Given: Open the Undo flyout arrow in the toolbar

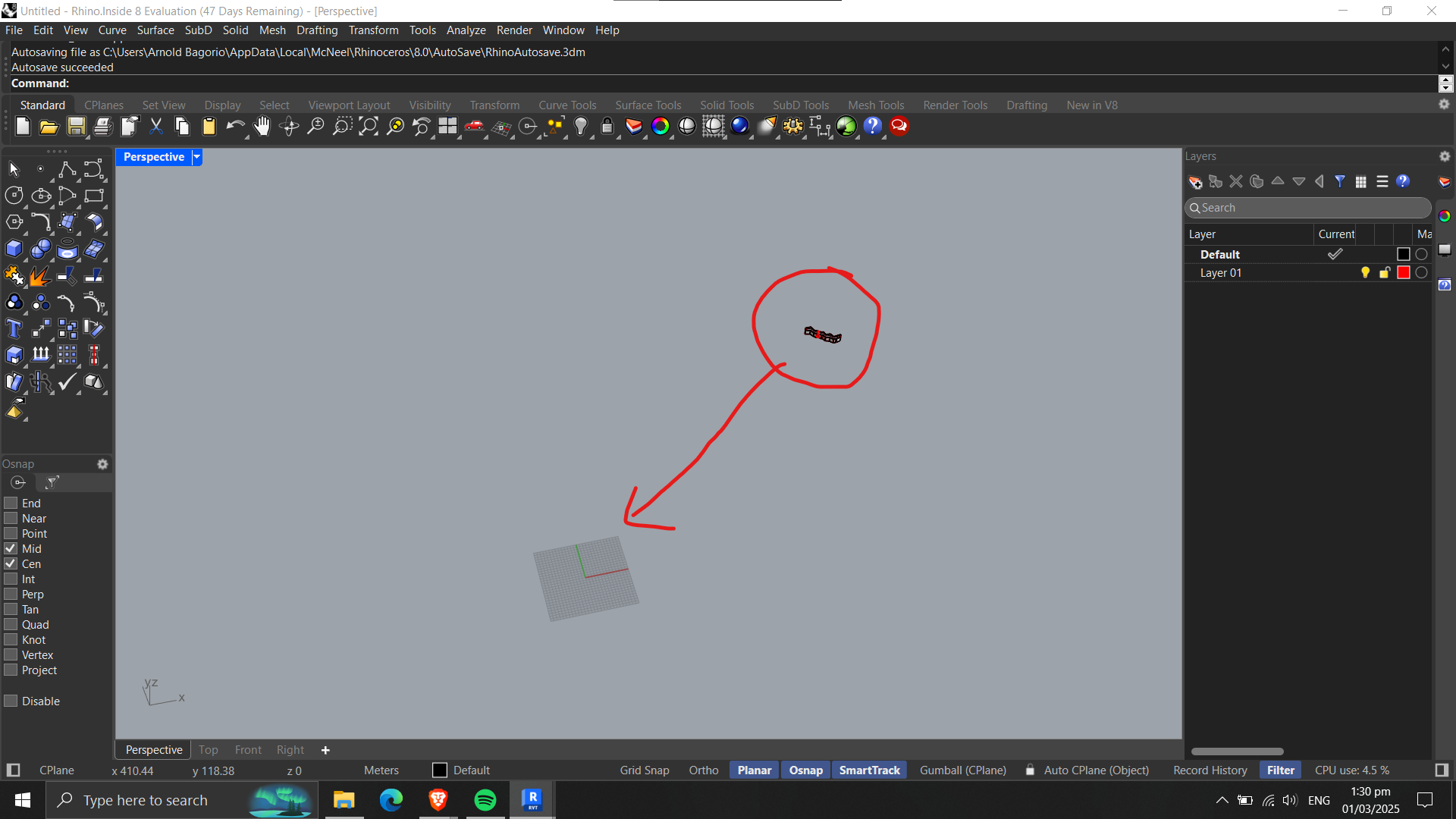Looking at the screenshot, I should 246,136.
